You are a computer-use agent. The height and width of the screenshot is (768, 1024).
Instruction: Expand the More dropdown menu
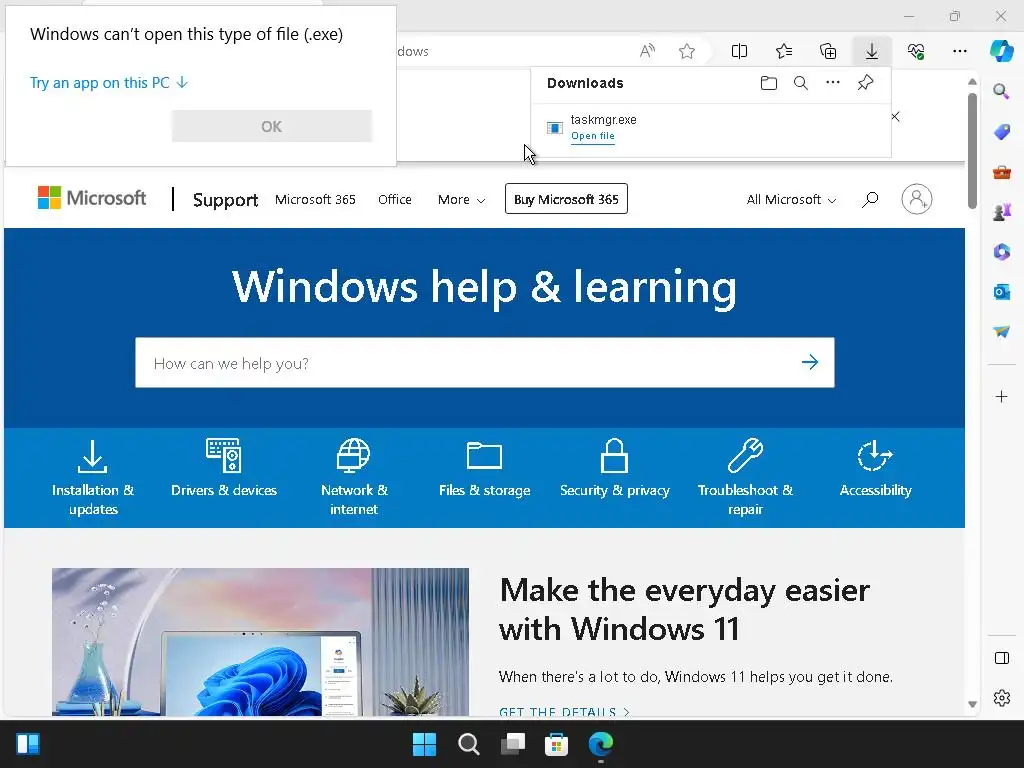[x=461, y=200]
